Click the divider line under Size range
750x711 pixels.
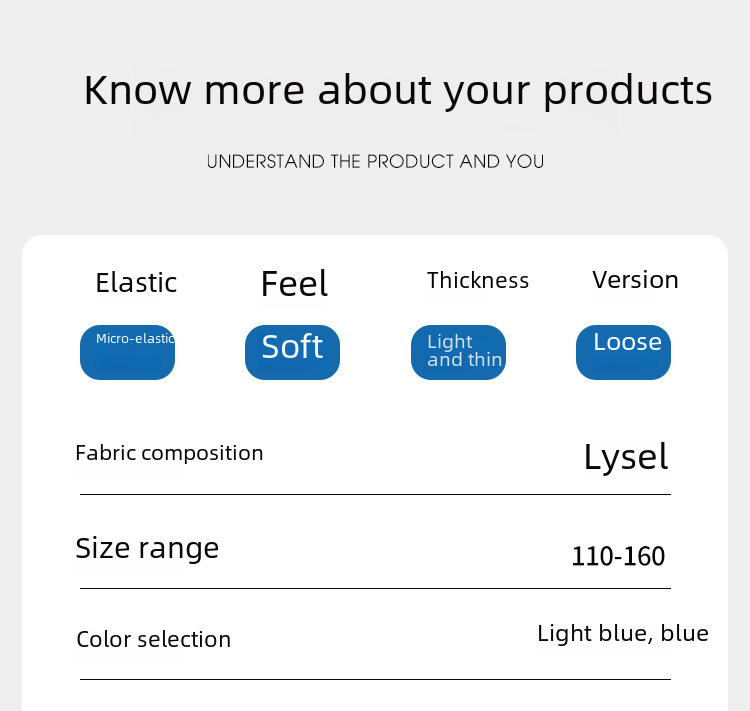click(x=375, y=588)
